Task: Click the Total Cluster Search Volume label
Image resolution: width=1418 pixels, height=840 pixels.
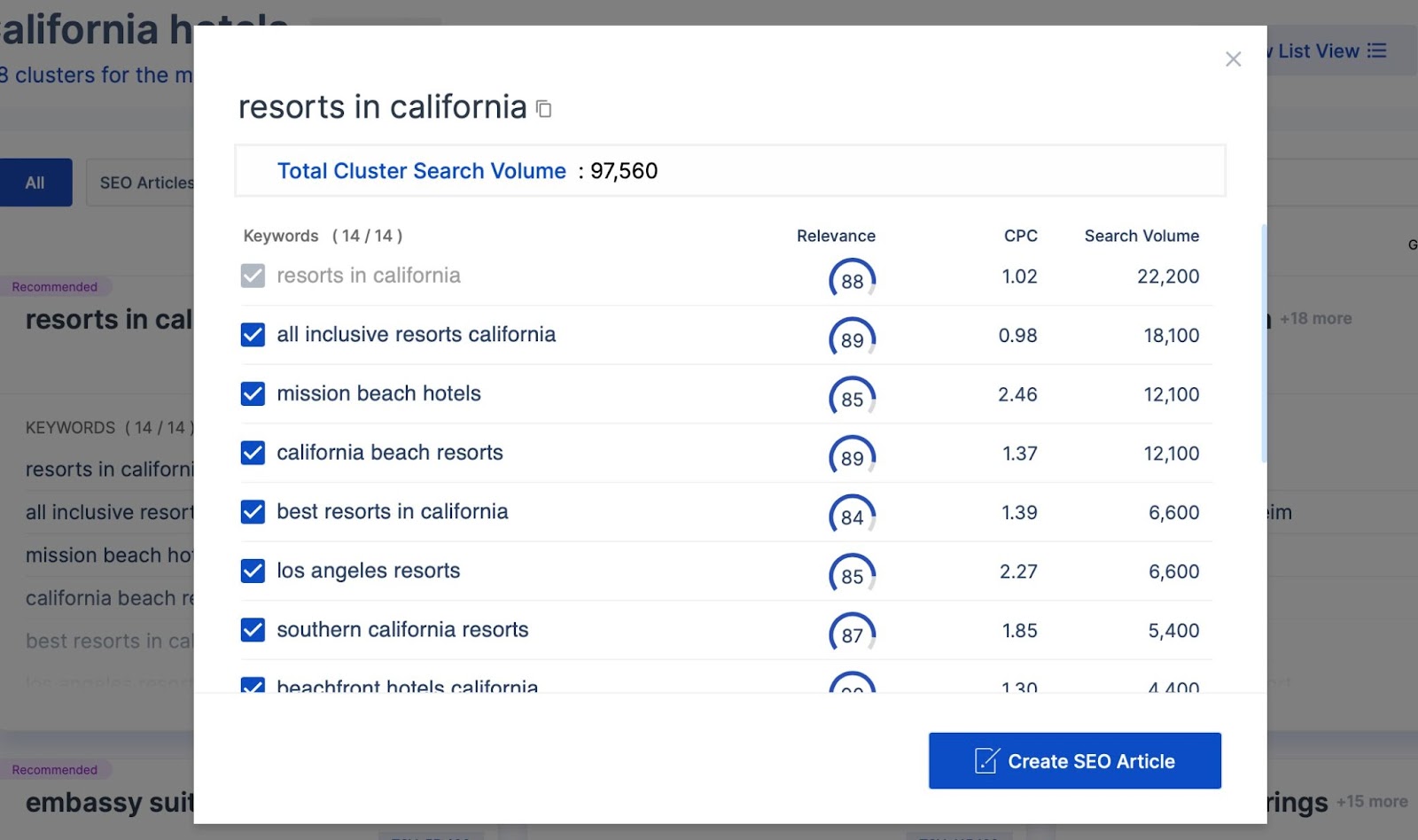Action: 421,171
